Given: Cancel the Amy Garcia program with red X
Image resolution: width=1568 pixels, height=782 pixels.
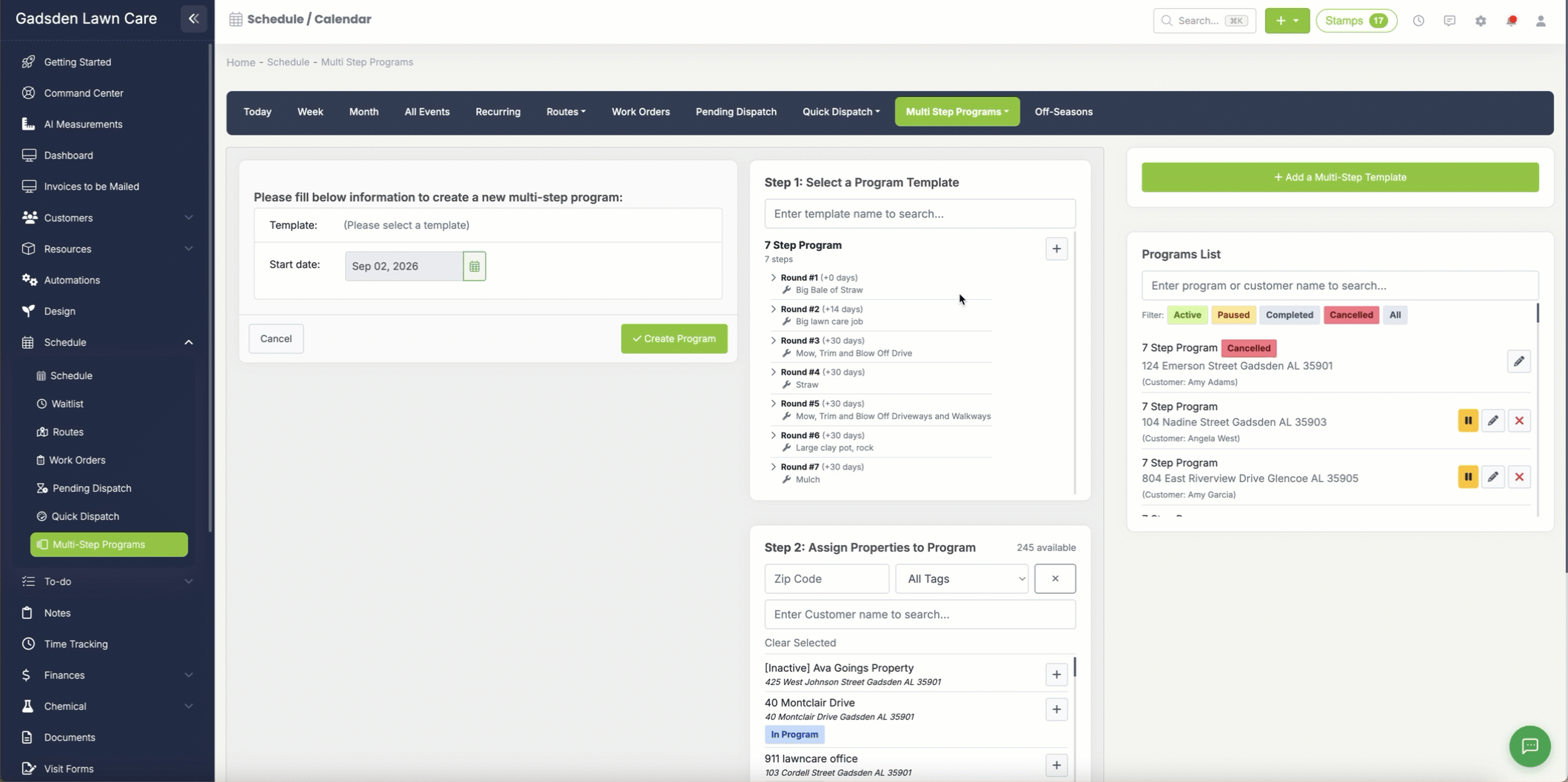Looking at the screenshot, I should click(1519, 477).
